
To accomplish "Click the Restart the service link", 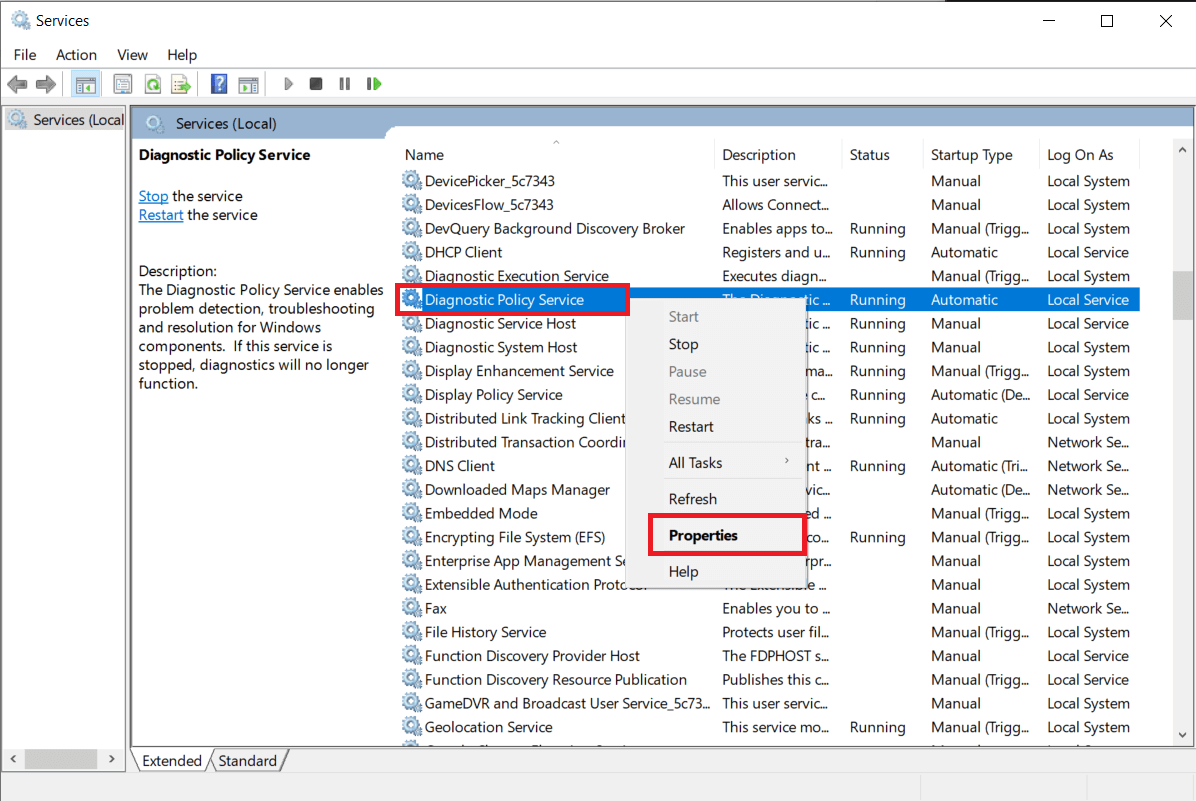I will tap(161, 215).
